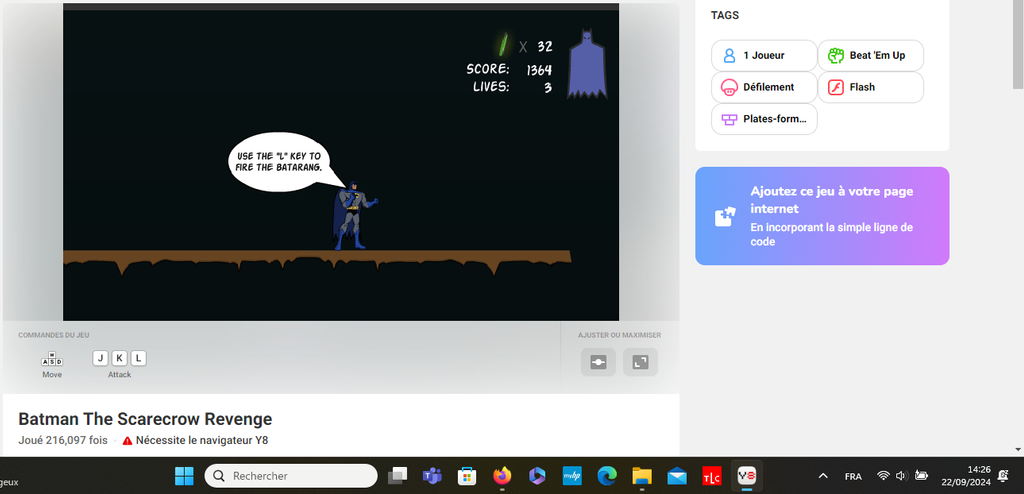1024x494 pixels.
Task: Open the FRA language input switcher
Action: [x=853, y=476]
